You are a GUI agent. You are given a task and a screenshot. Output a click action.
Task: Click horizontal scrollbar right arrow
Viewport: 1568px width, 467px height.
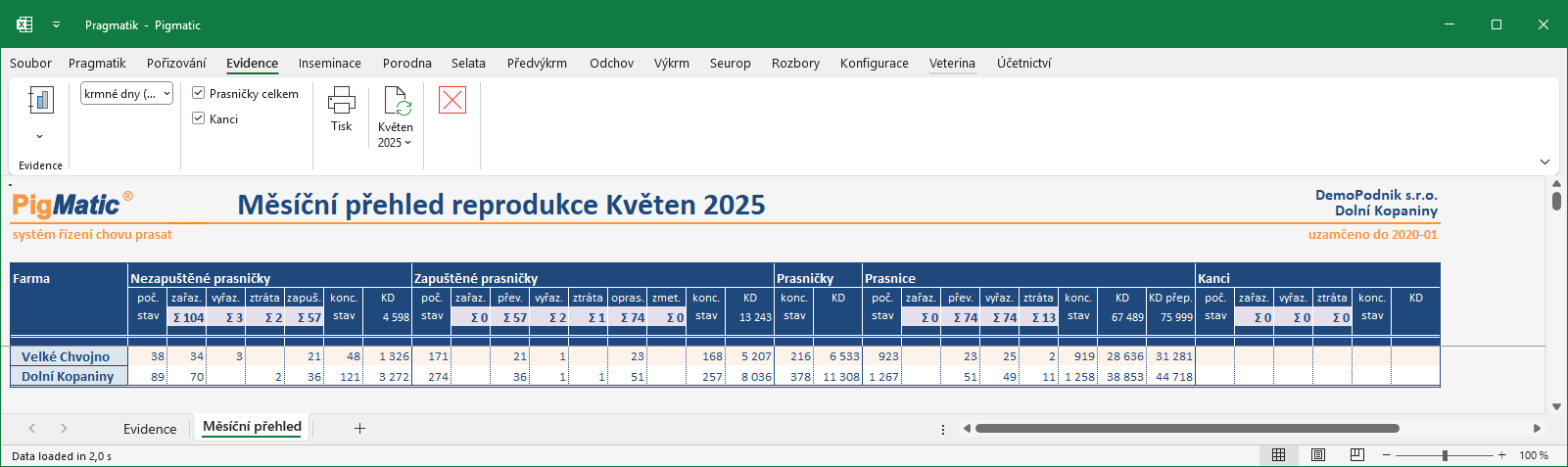[1537, 428]
